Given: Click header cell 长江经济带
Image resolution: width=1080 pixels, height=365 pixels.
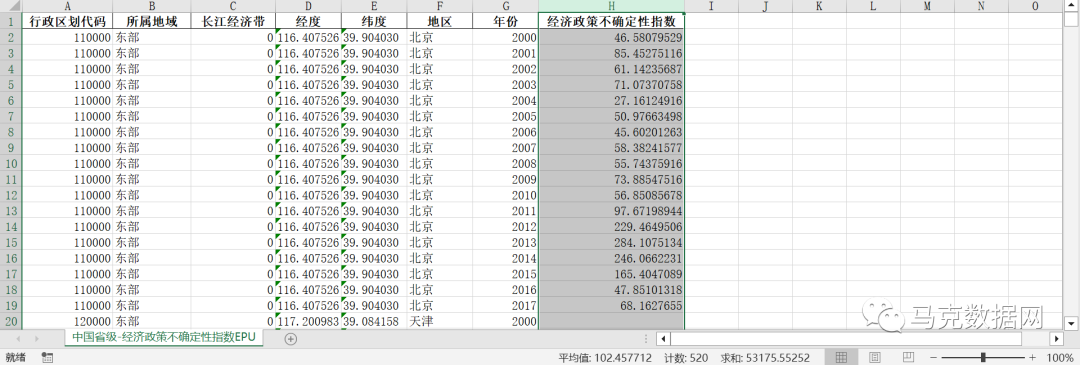Looking at the screenshot, I should 233,21.
